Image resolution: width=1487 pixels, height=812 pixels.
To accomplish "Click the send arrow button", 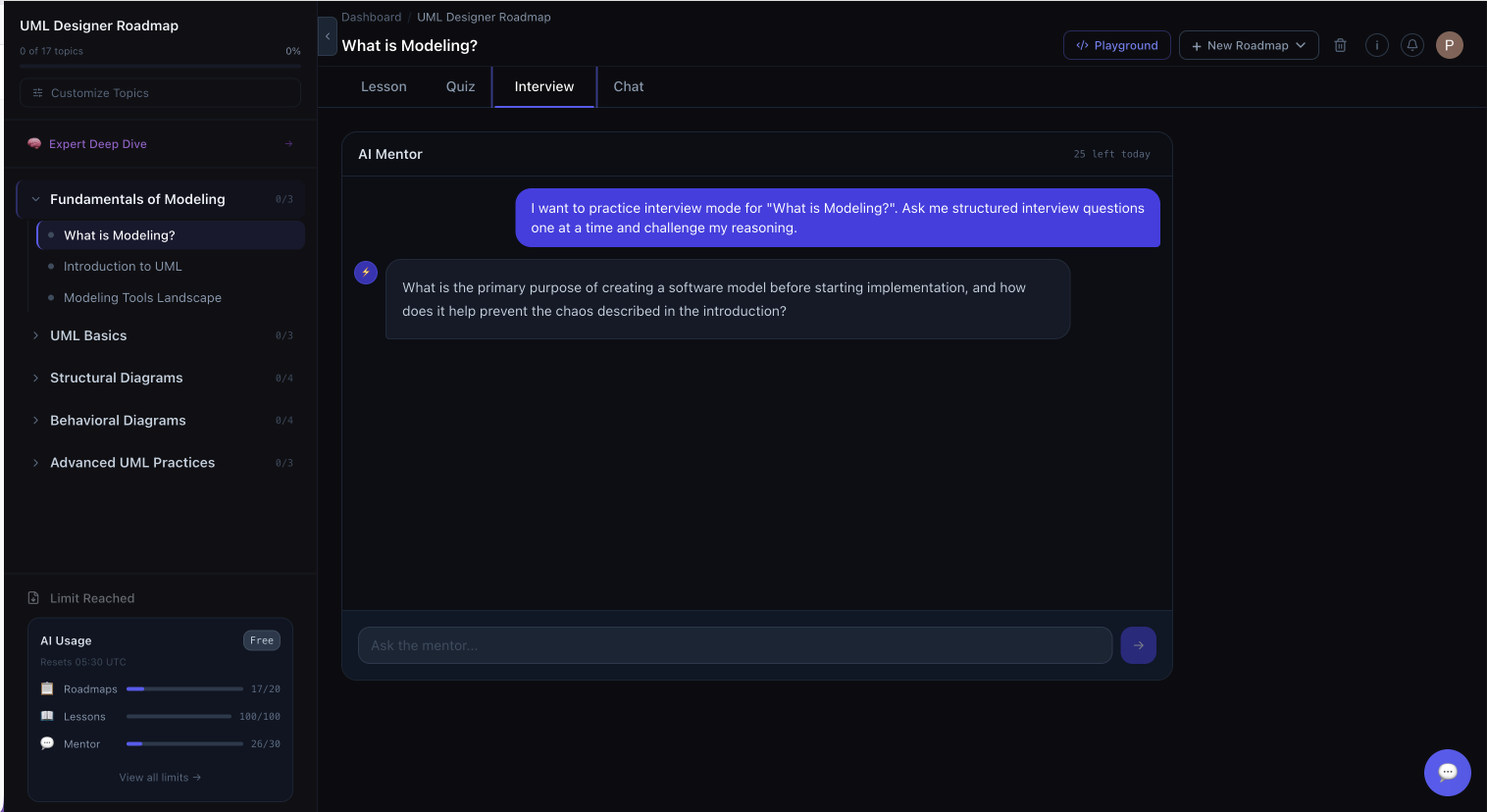I will (x=1139, y=645).
